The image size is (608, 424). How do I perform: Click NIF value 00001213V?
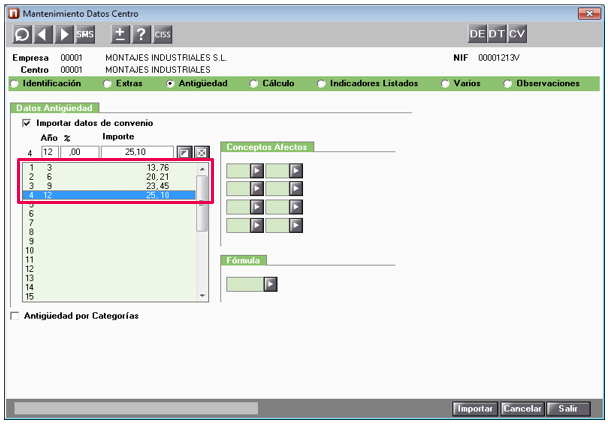tap(499, 58)
